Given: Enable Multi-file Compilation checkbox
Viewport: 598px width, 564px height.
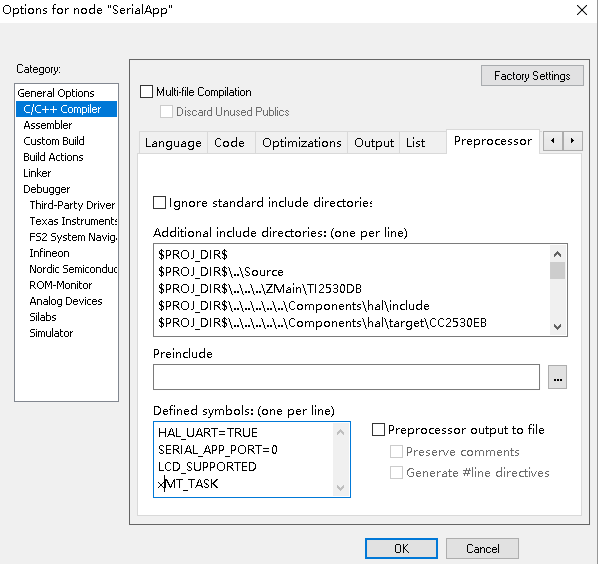Looking at the screenshot, I should (x=146, y=92).
